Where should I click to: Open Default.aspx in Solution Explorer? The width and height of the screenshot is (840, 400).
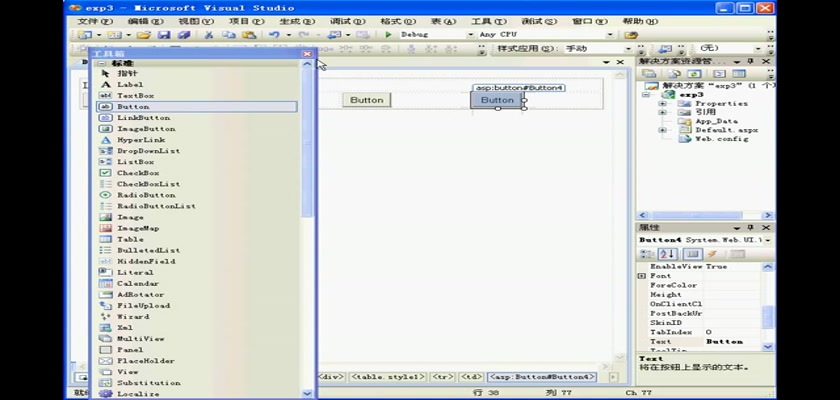[726, 130]
